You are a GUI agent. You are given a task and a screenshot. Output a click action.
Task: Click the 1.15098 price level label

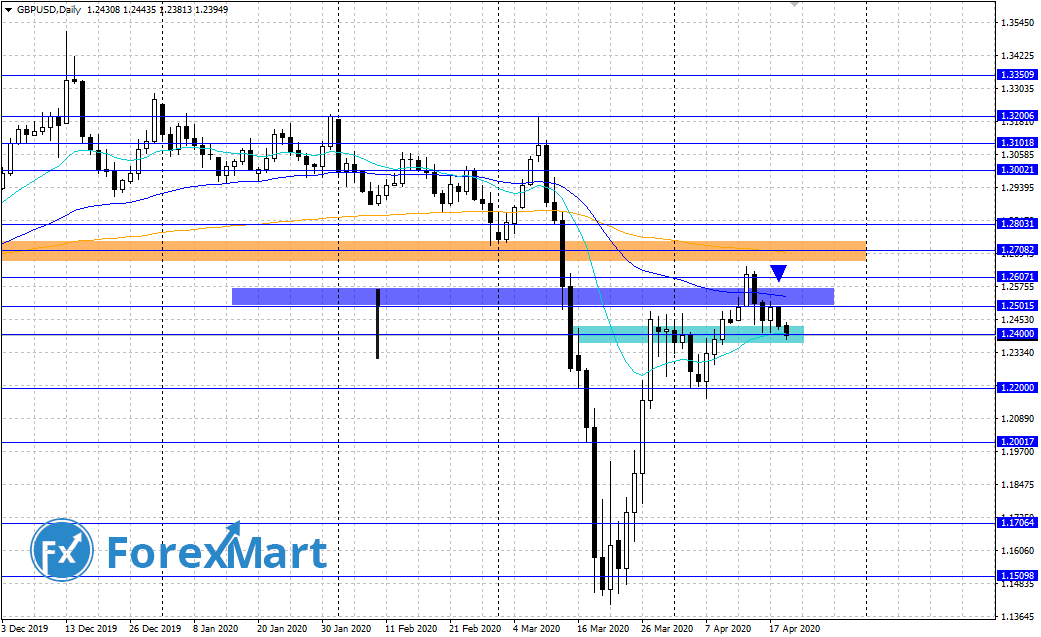[x=1016, y=576]
